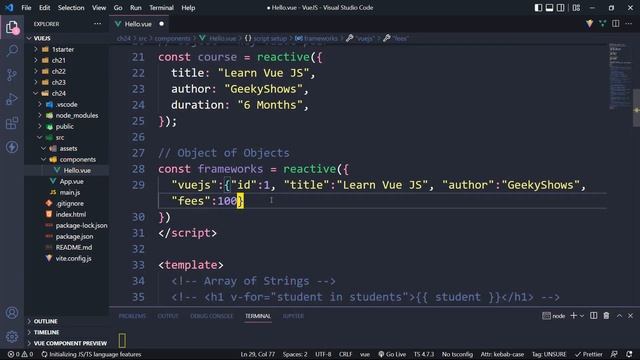
Task: Switch to the Problems panel tab
Action: tap(132, 316)
